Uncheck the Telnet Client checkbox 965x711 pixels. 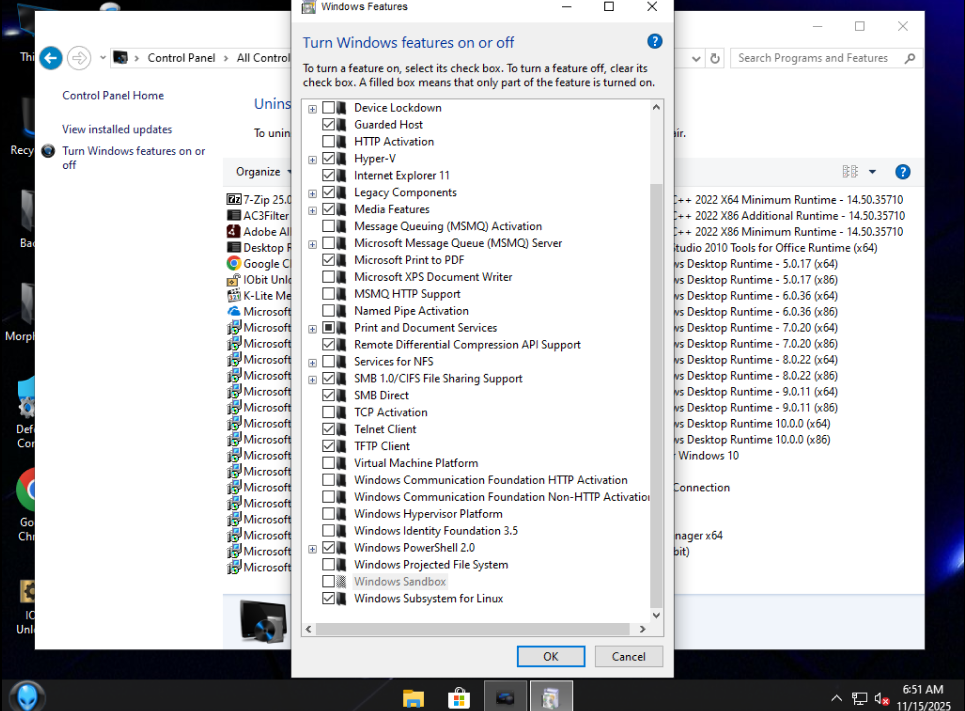[329, 429]
